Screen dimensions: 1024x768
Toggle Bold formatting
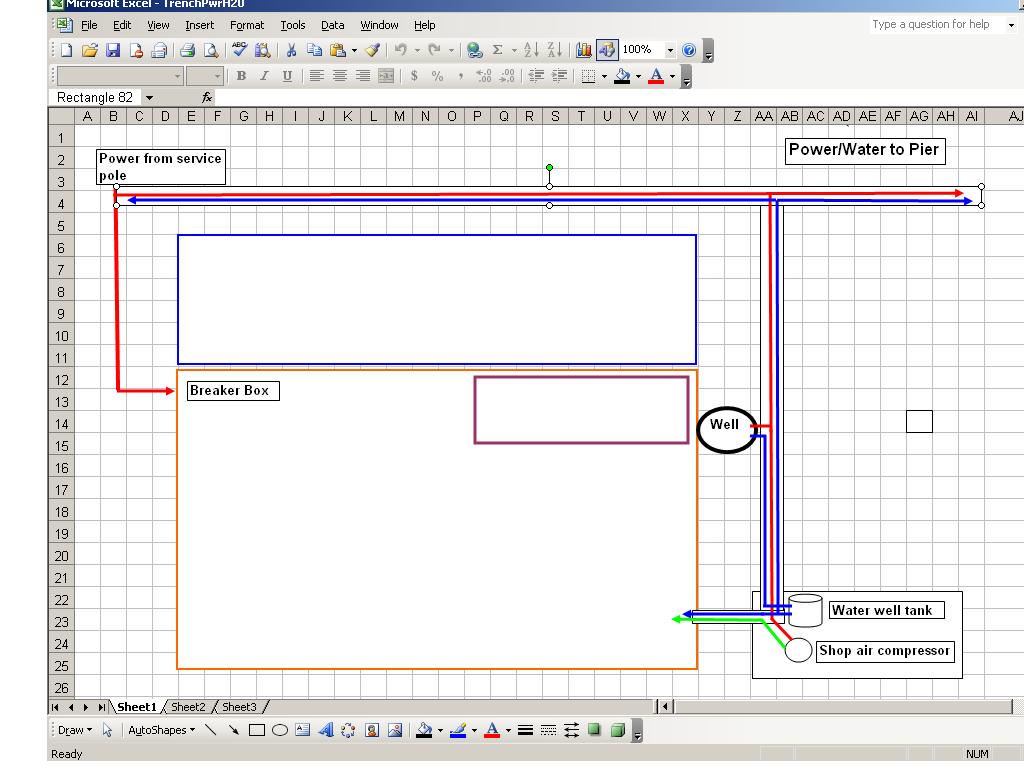[x=241, y=76]
